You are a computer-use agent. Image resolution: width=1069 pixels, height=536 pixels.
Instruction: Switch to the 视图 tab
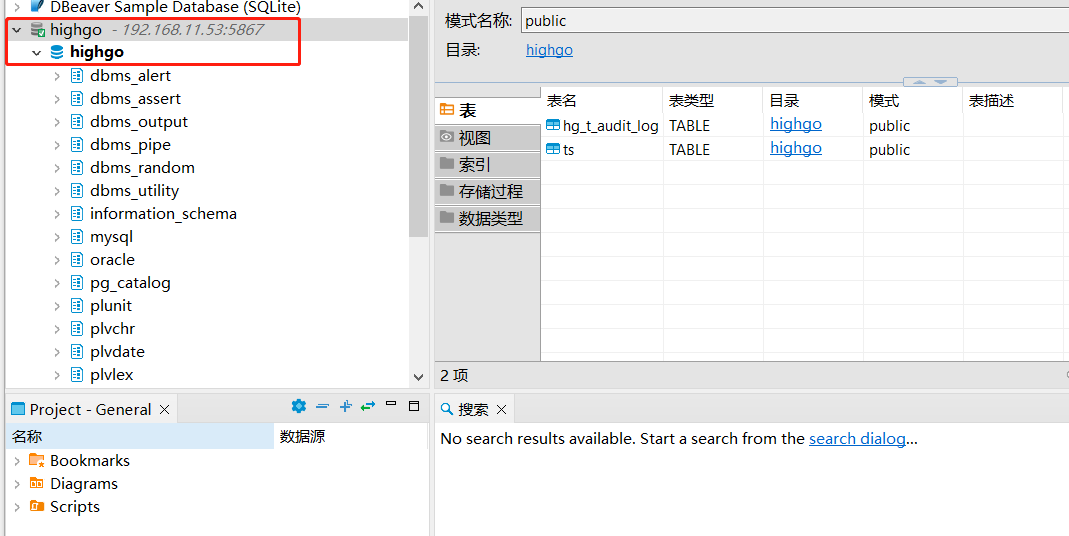[x=487, y=138]
